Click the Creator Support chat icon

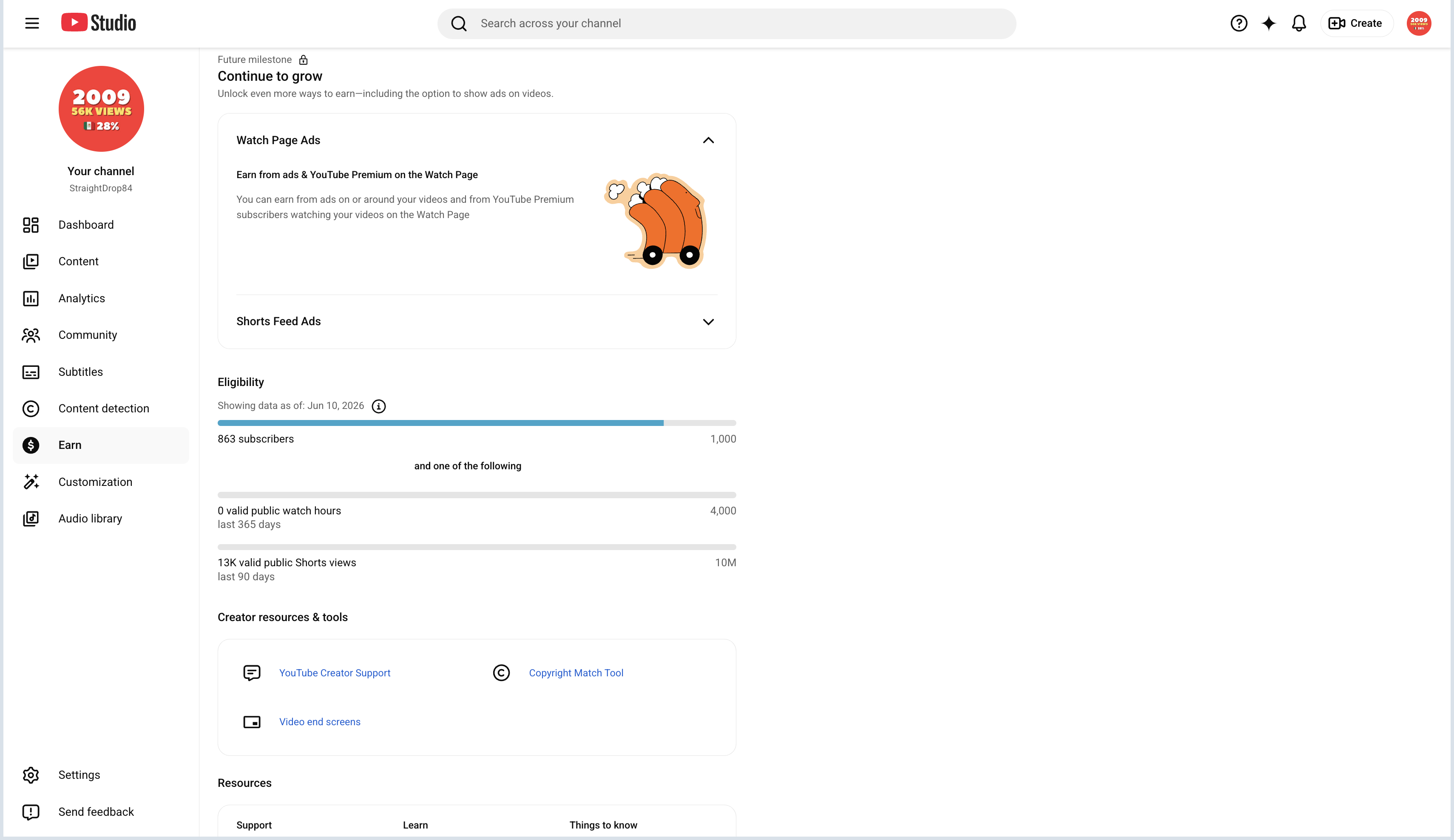(252, 673)
